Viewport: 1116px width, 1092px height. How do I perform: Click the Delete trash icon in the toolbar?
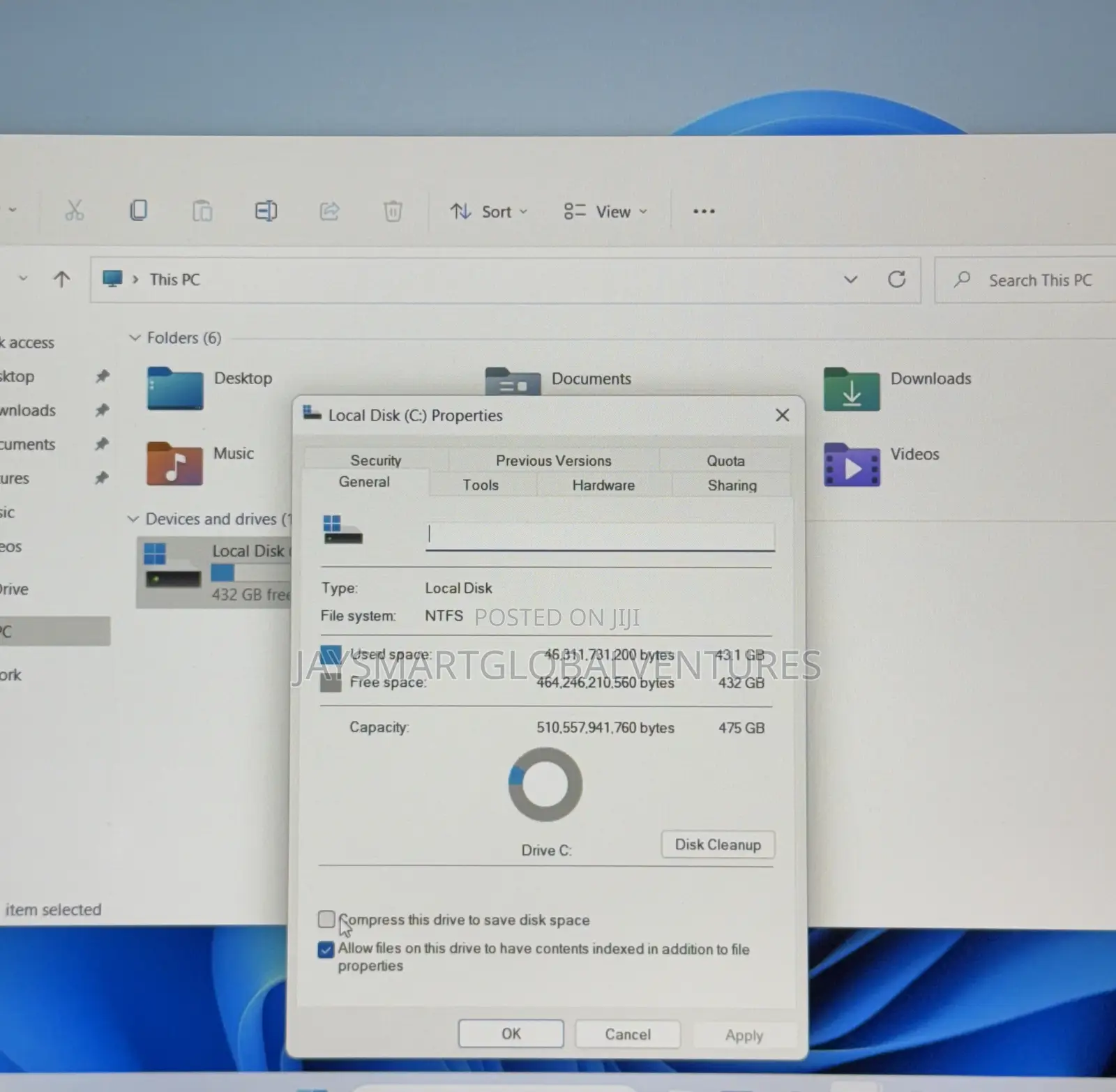(393, 211)
